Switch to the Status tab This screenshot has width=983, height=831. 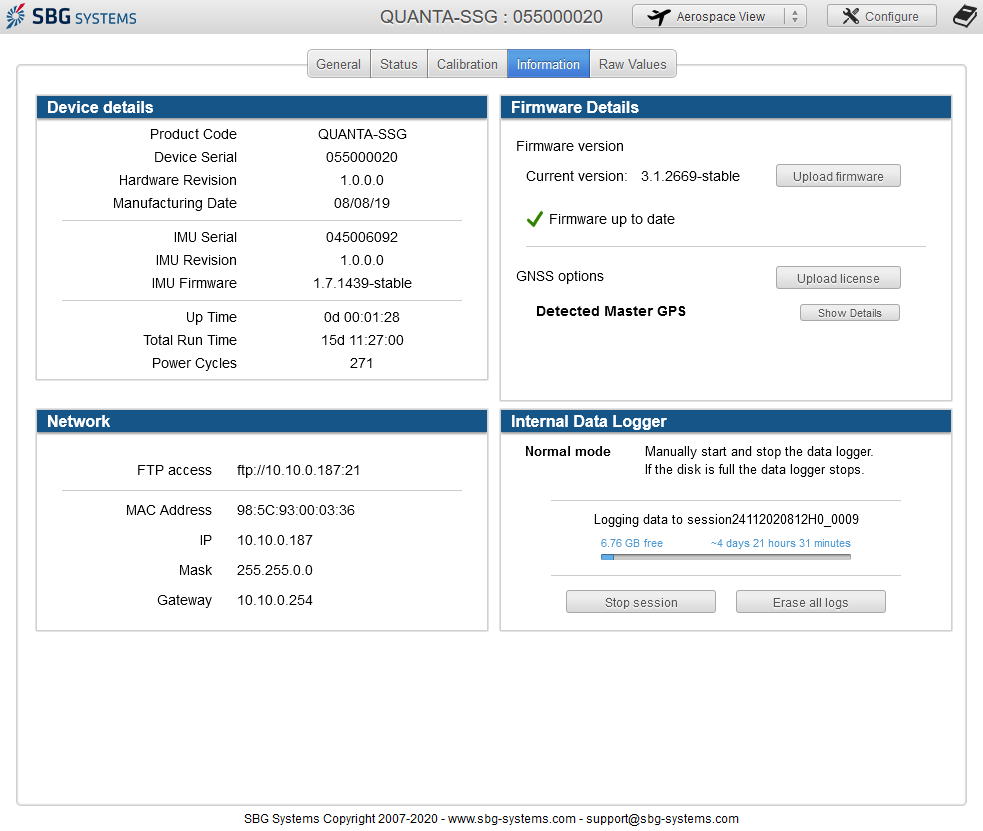399,64
